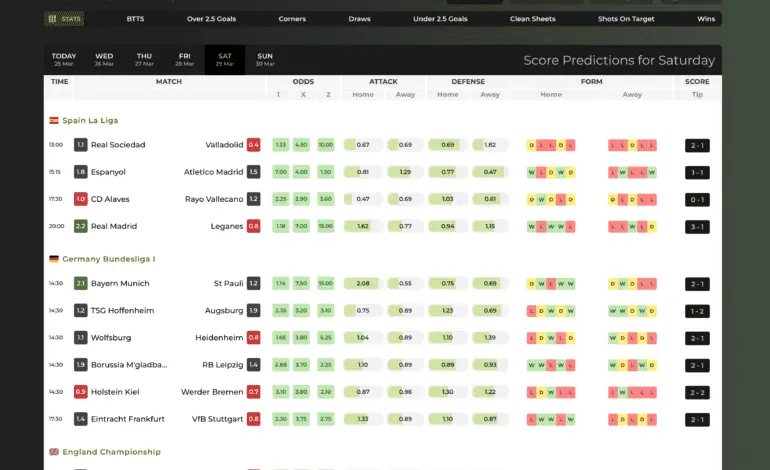The height and width of the screenshot is (470, 770).
Task: Open Germany Bundesliga I league link
Action: [x=109, y=259]
